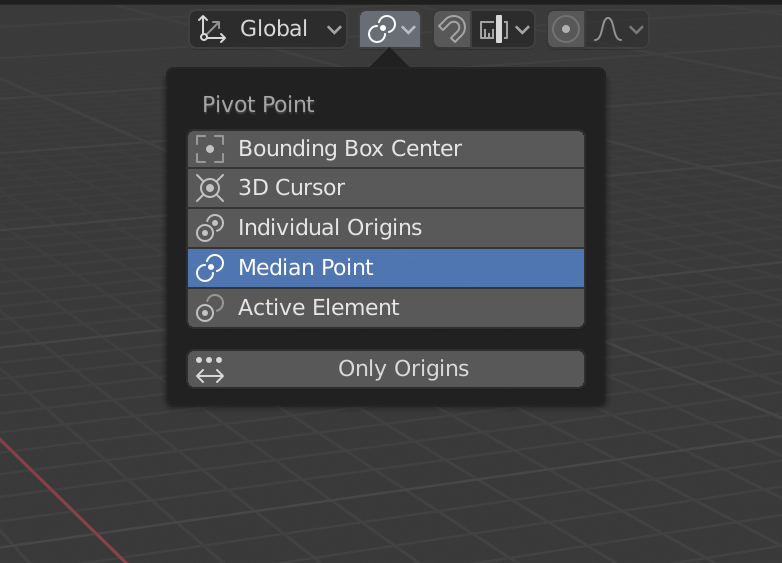The image size is (782, 563).
Task: Toggle the Only Origins button
Action: pos(386,369)
